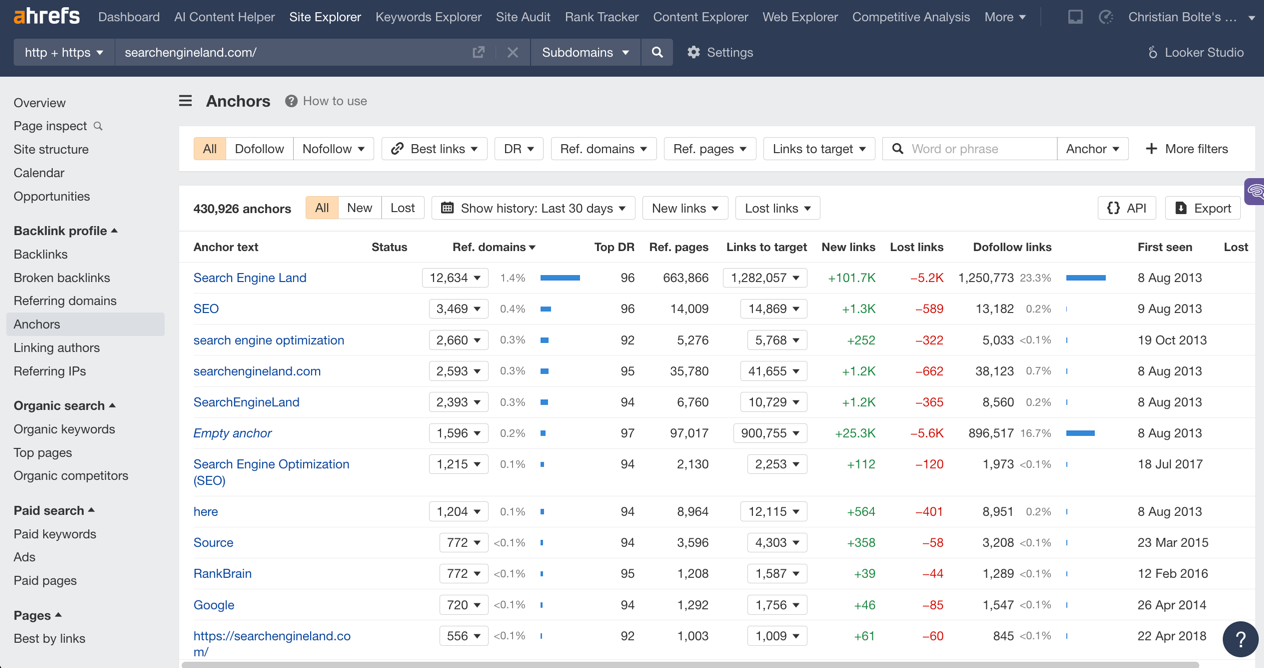Viewport: 1264px width, 668px height.
Task: Open the Search Engine Land anchor link
Action: 250,278
